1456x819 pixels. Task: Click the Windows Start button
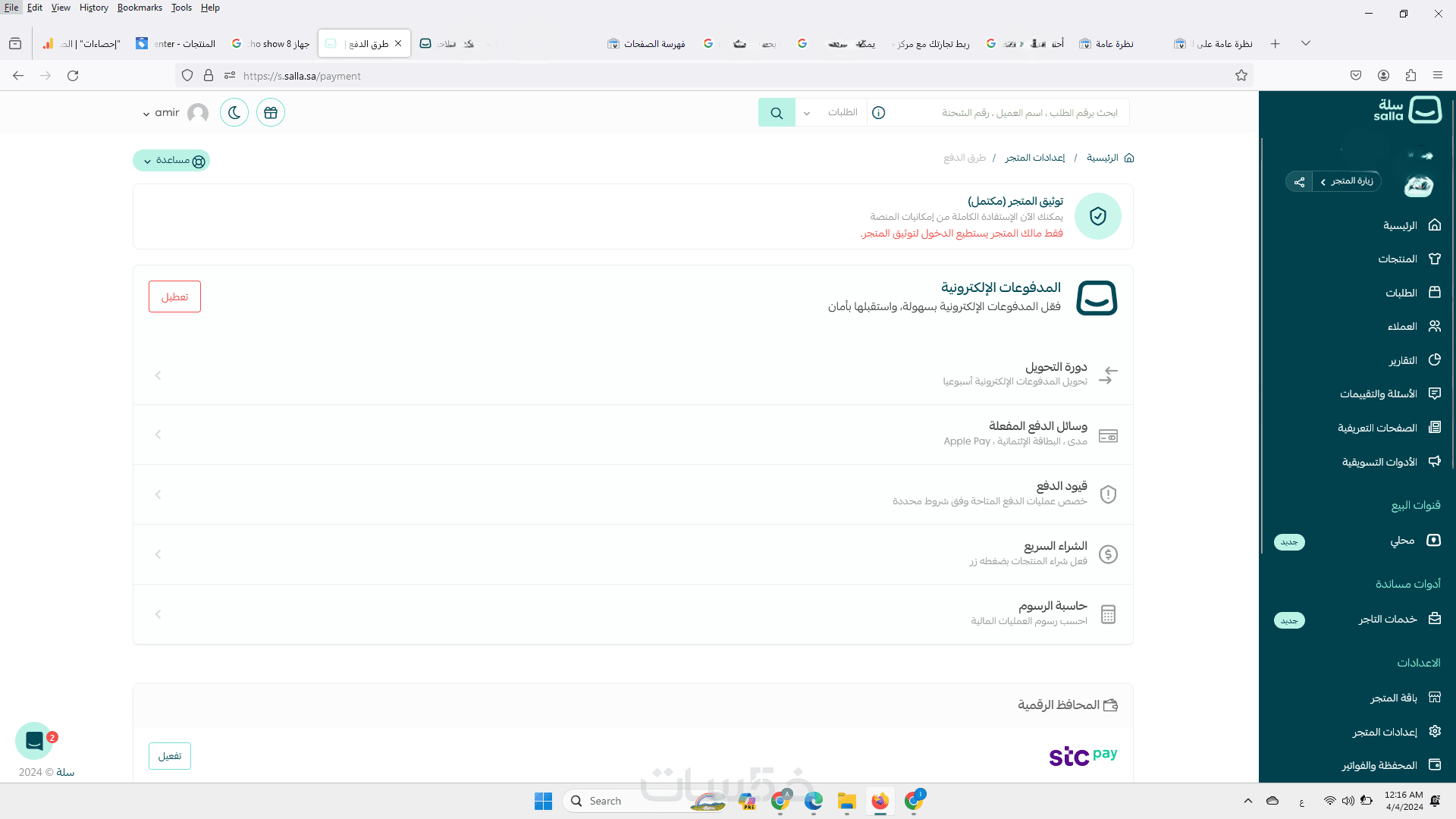(x=543, y=801)
